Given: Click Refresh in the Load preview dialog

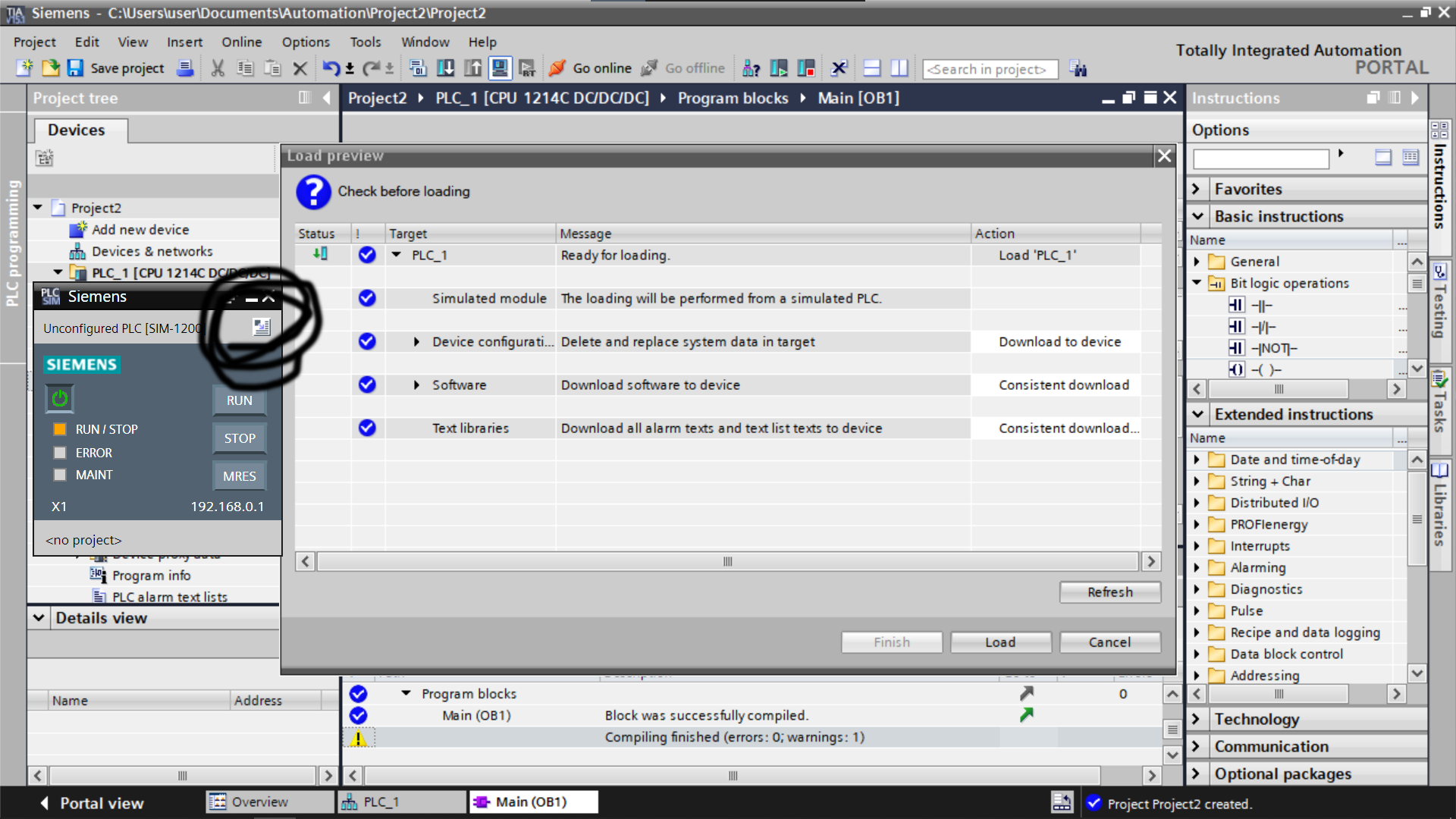Looking at the screenshot, I should tap(1109, 592).
